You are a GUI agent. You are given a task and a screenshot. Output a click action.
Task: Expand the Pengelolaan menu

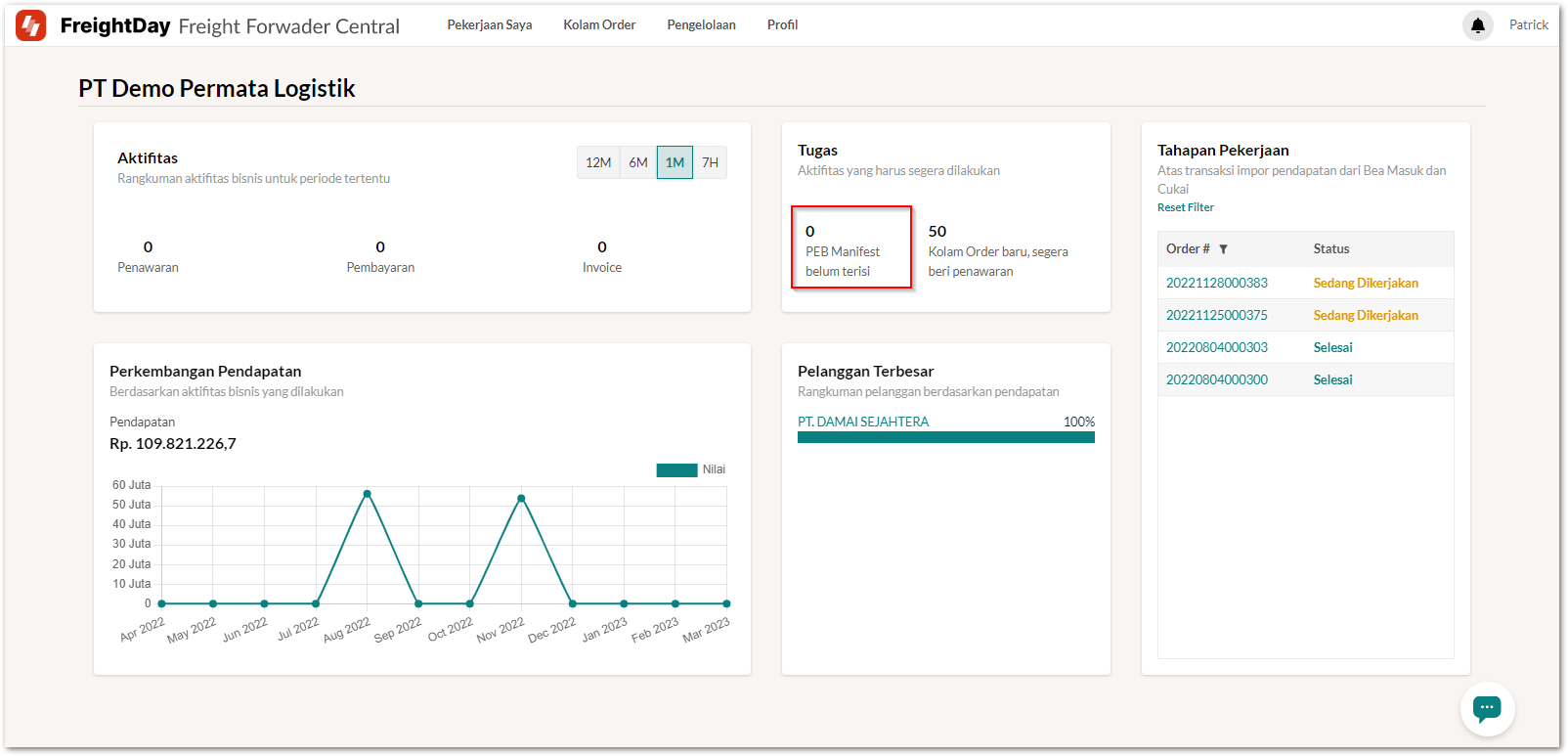(701, 25)
